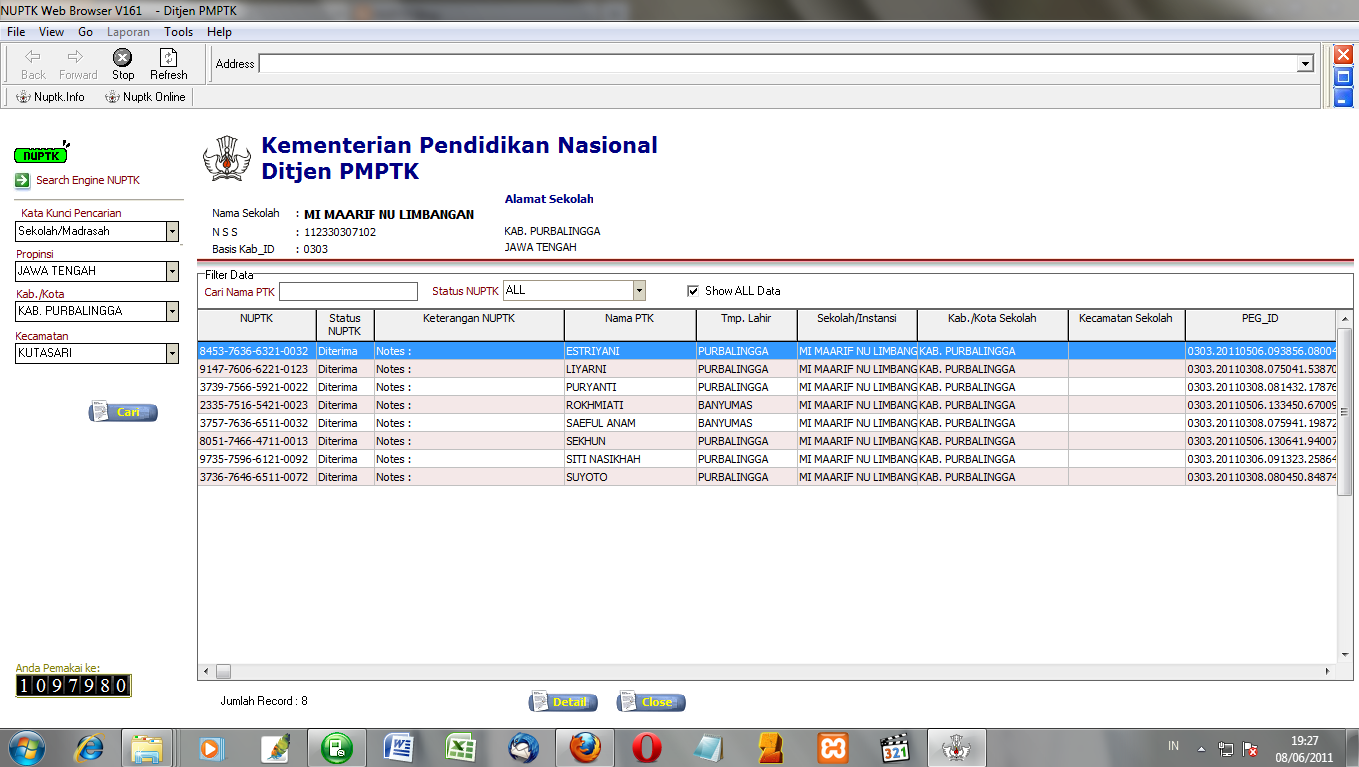Click the red X sidebar icon
Viewport: 1359px width, 767px height.
point(1343,55)
